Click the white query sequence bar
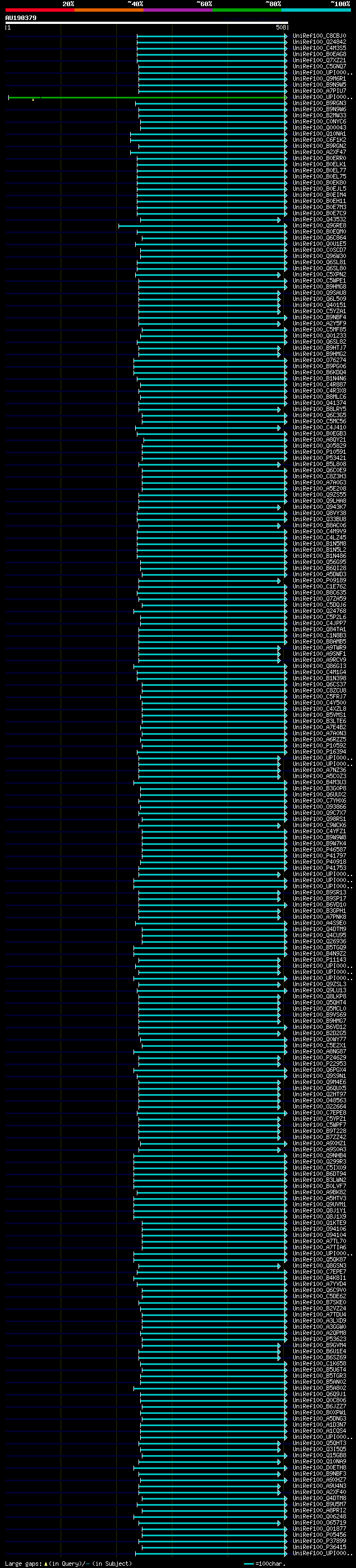356x1568 pixels. [x=147, y=22]
